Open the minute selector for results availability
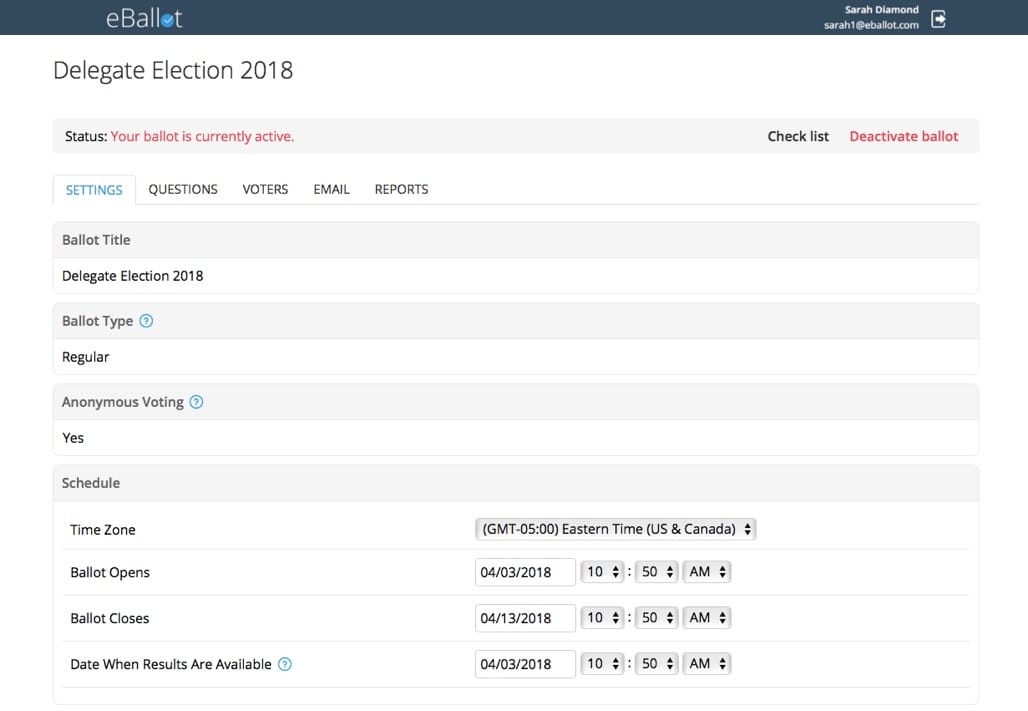This screenshot has height=711, width=1028. tap(656, 663)
